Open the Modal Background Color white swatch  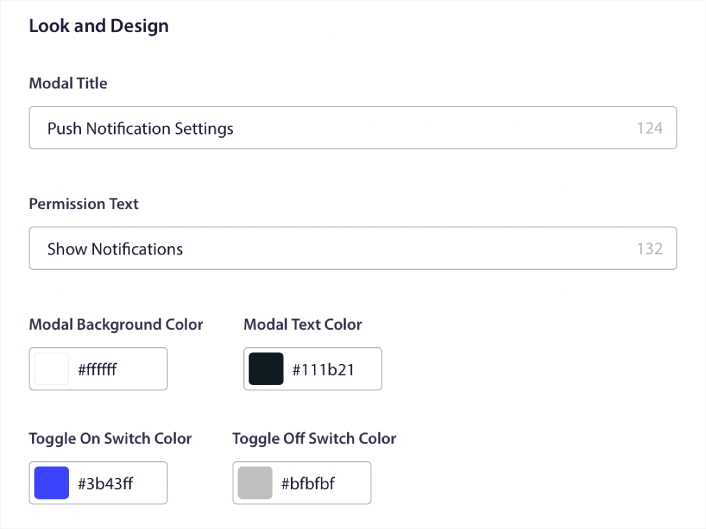click(x=51, y=369)
